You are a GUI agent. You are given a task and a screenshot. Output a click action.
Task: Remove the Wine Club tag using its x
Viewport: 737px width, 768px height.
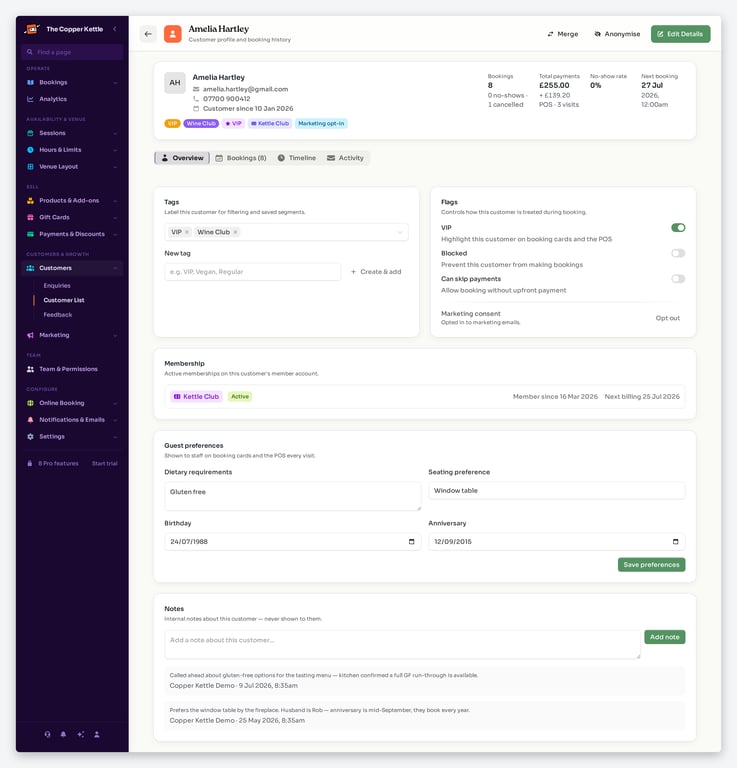click(x=236, y=232)
